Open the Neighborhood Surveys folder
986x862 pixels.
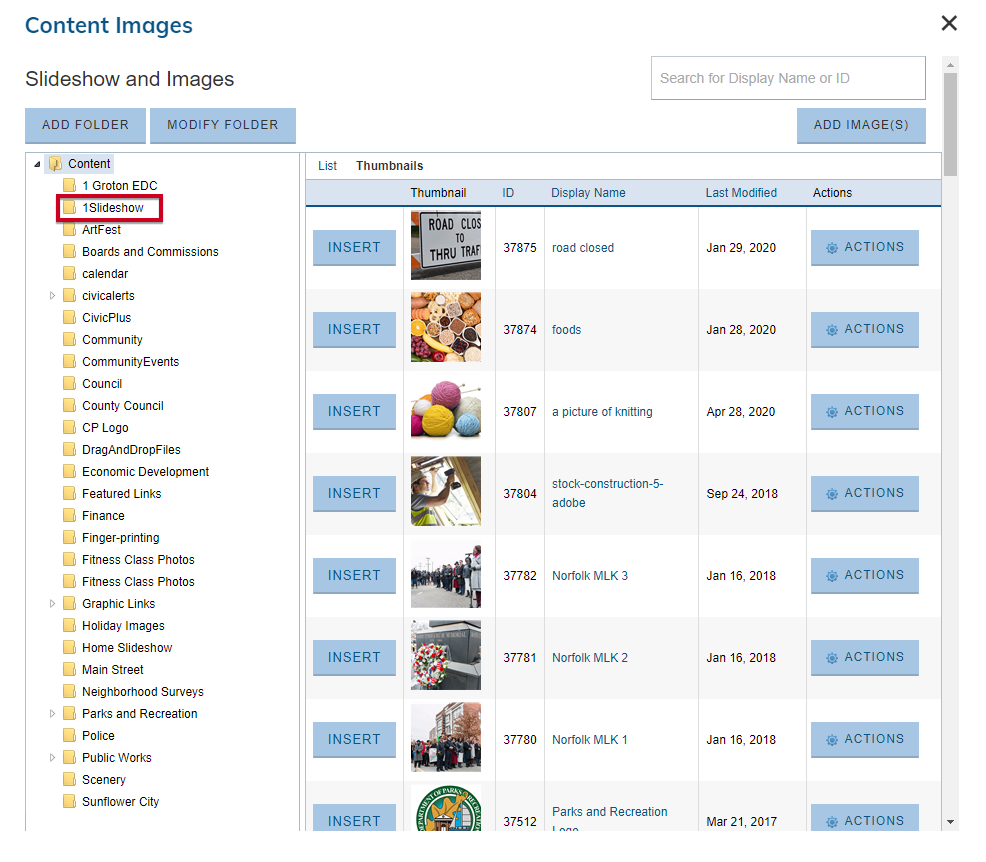[143, 692]
